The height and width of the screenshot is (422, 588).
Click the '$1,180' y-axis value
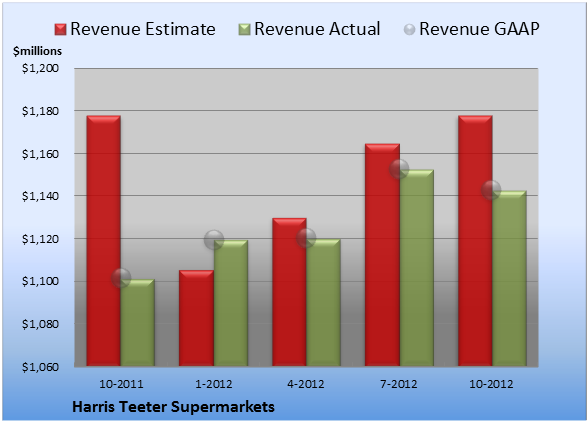(x=40, y=111)
